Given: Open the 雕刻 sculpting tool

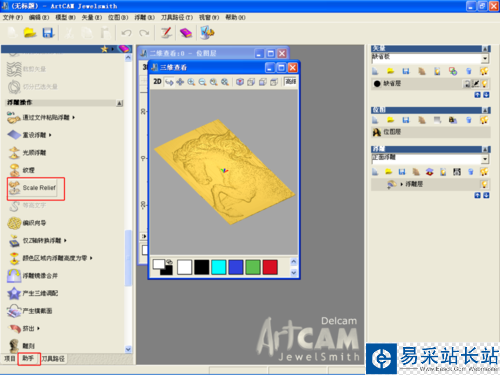Looking at the screenshot, I should (x=21, y=346).
